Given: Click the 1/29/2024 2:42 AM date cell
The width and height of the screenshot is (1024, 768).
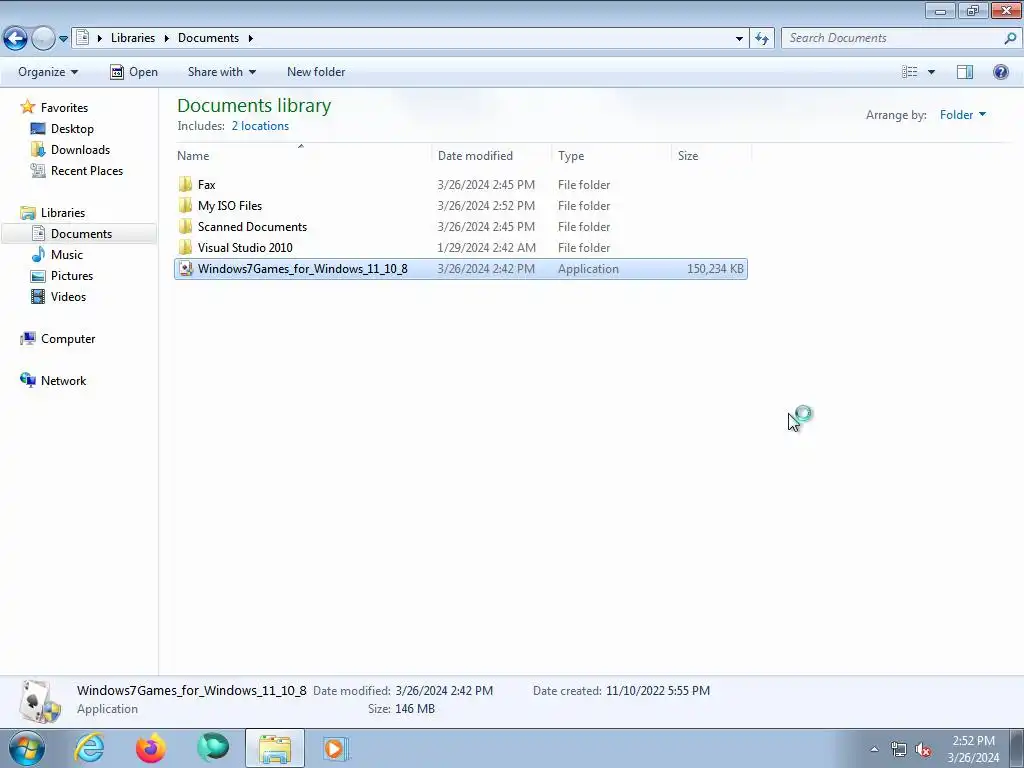Looking at the screenshot, I should pyautogui.click(x=487, y=248).
